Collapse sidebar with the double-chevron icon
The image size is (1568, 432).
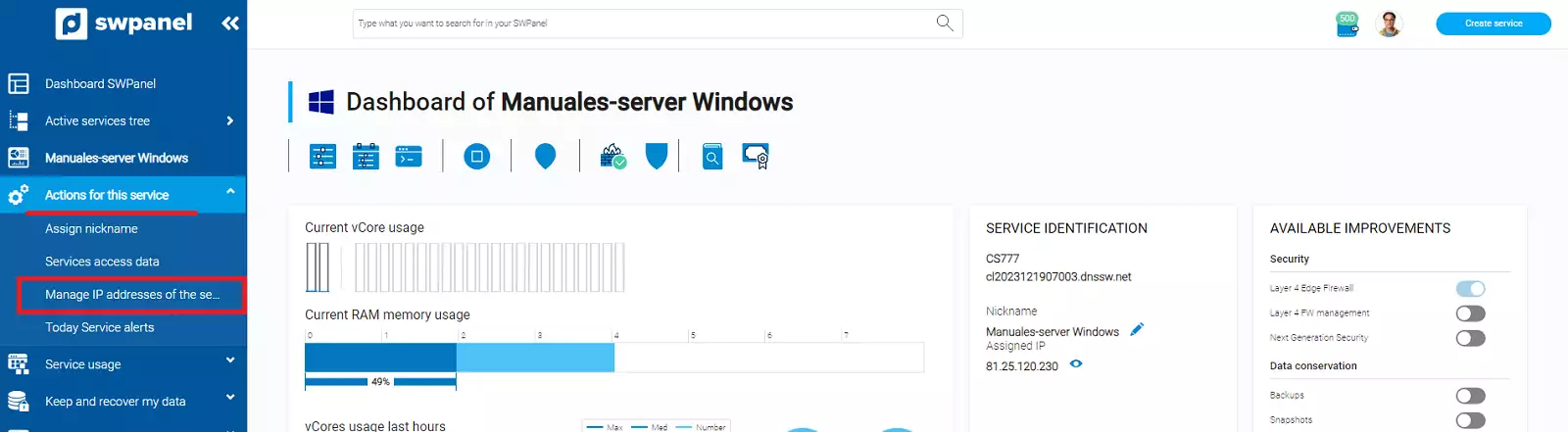click(230, 24)
